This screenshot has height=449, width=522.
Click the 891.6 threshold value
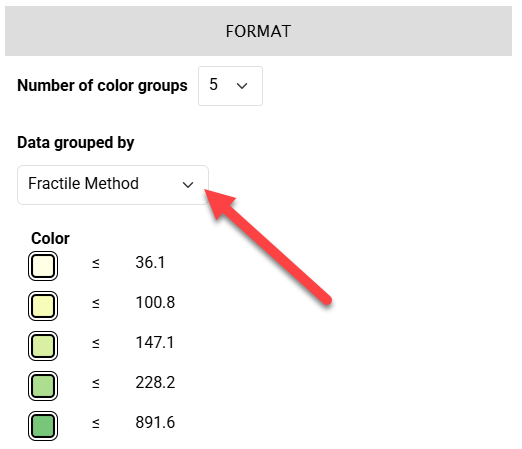click(x=155, y=422)
